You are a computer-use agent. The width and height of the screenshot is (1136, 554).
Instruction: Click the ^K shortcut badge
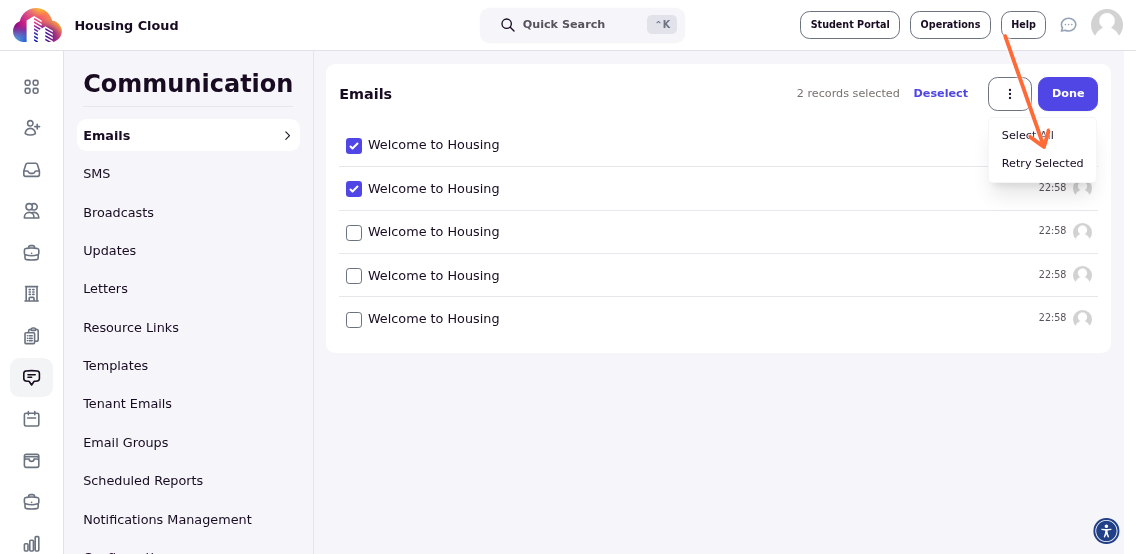(662, 25)
